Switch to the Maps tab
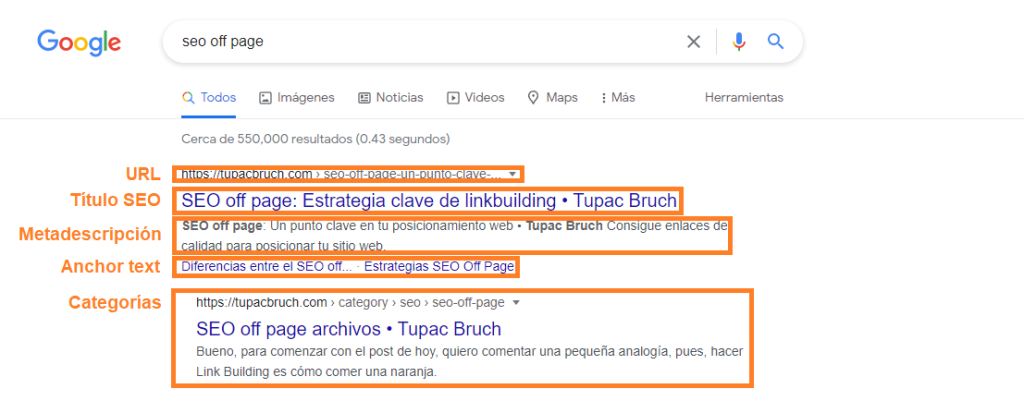Image resolution: width=1024 pixels, height=401 pixels. (561, 98)
